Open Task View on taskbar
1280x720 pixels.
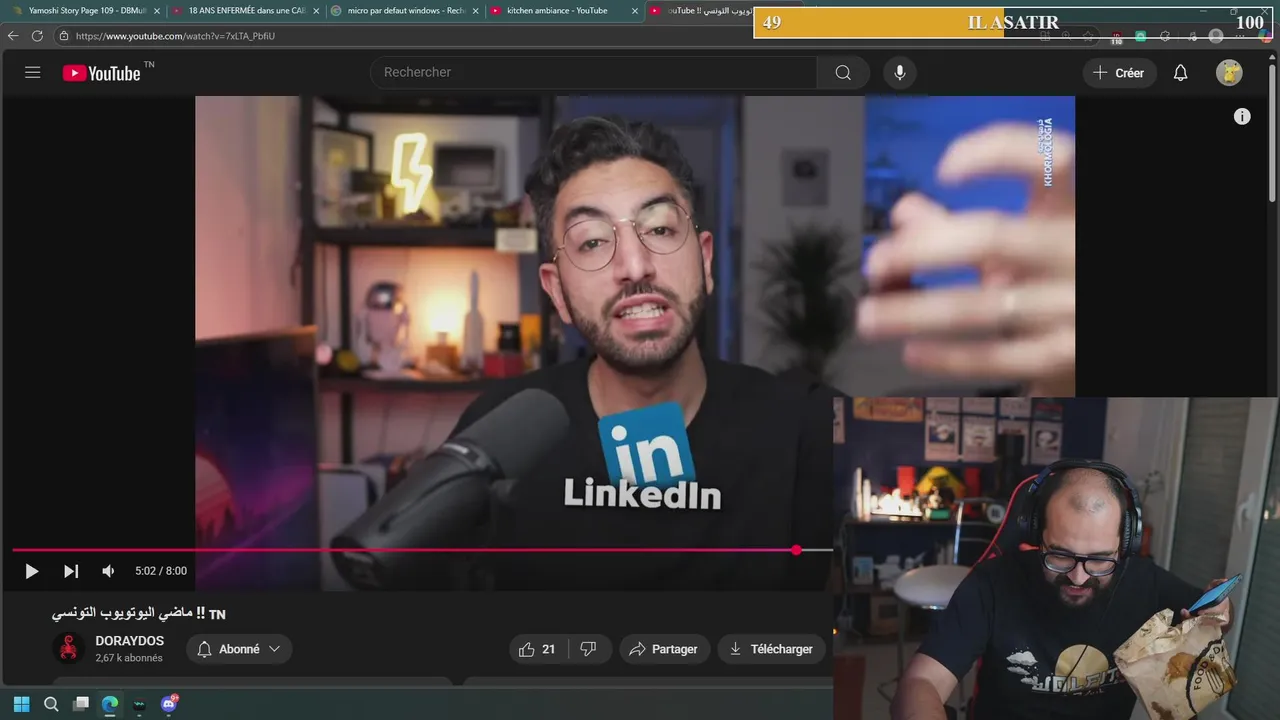(x=81, y=704)
